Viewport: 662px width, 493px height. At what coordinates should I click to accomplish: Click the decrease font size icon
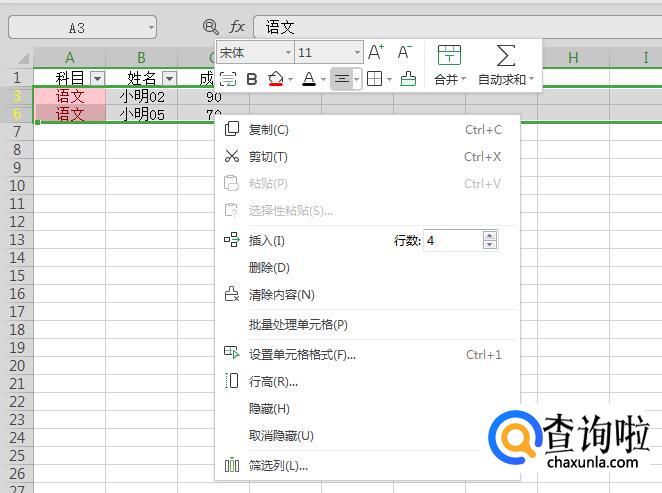pos(405,52)
